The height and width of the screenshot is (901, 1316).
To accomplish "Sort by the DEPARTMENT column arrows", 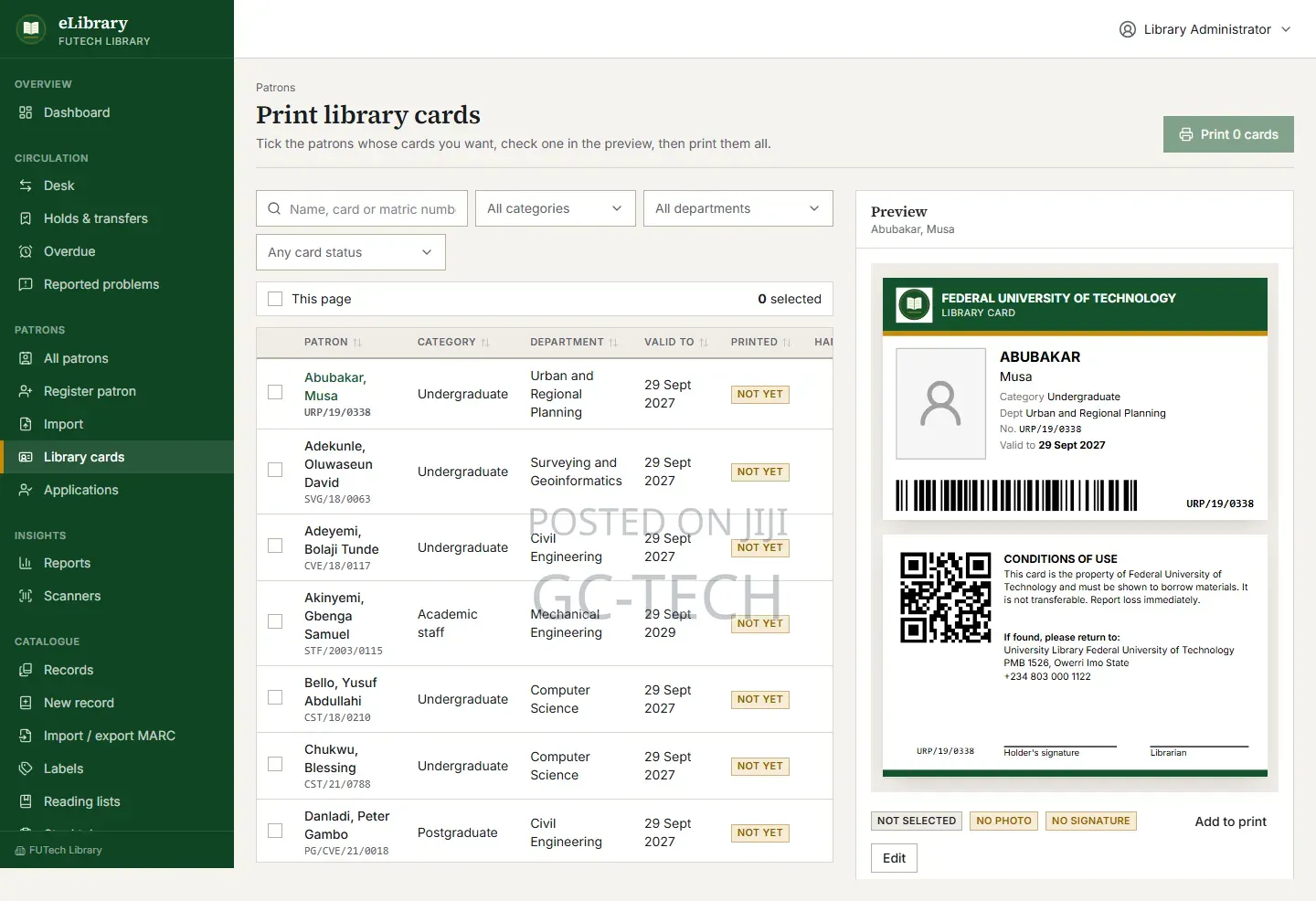I will (613, 343).
